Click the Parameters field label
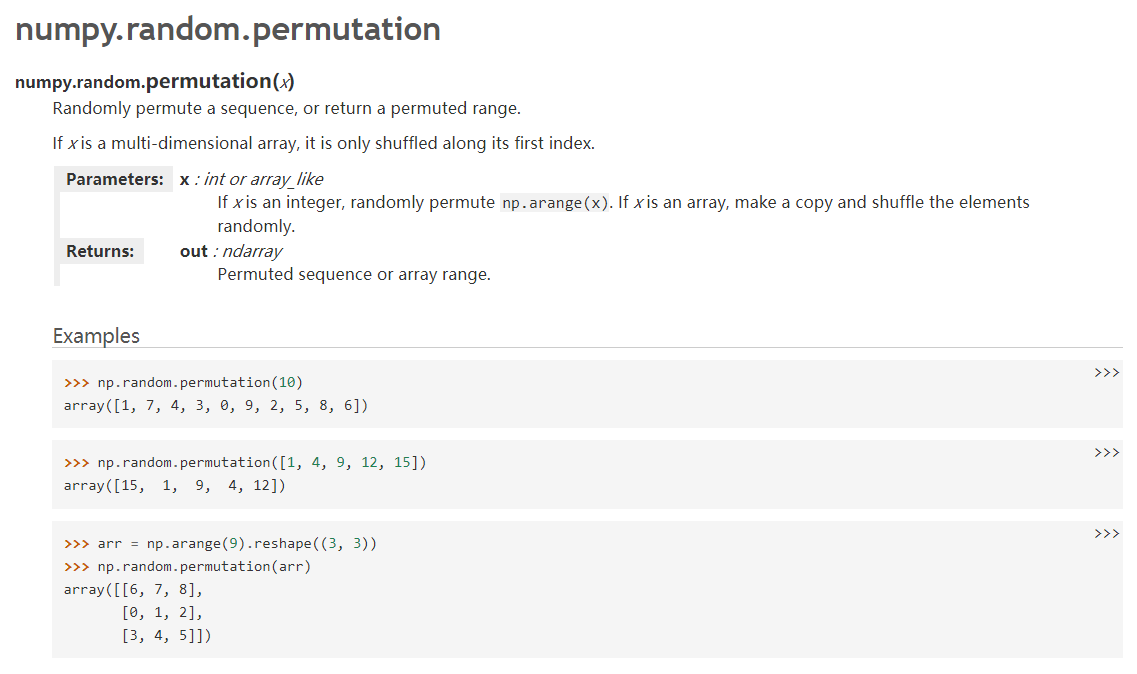Viewport: 1137px width, 674px height. 114,180
